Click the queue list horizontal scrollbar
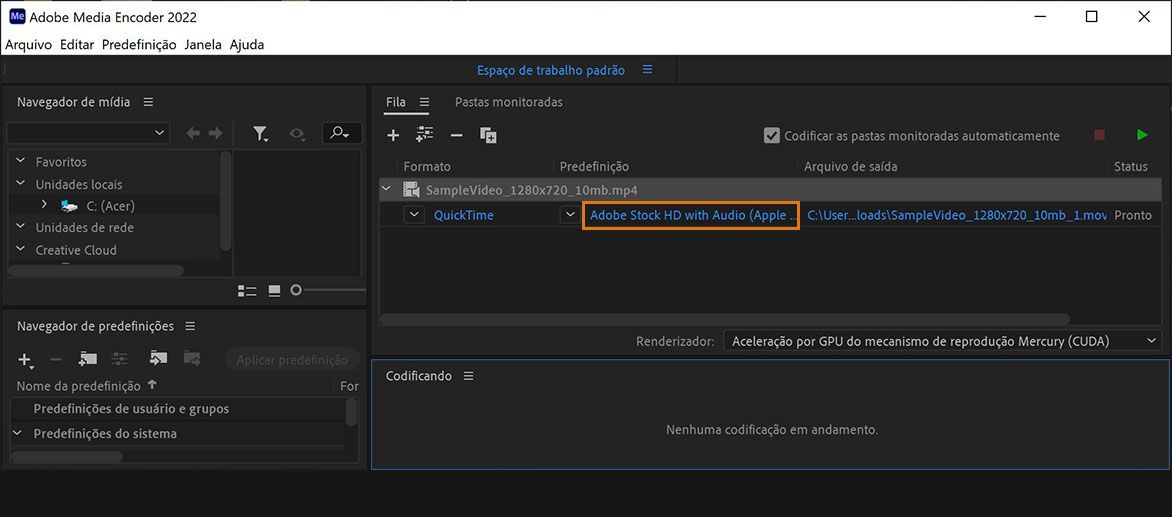Screen dimensions: 1172x517 click(x=725, y=319)
